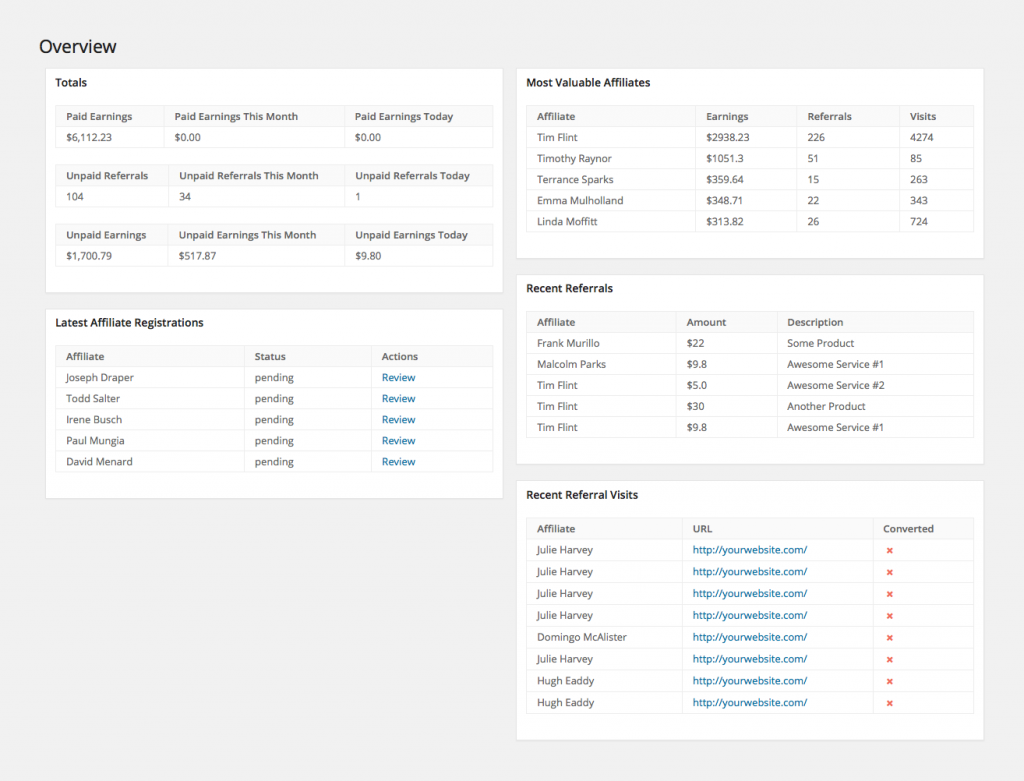Click the red X for Domingo McAlister visit
Screen dimensions: 1024x781
889,638
